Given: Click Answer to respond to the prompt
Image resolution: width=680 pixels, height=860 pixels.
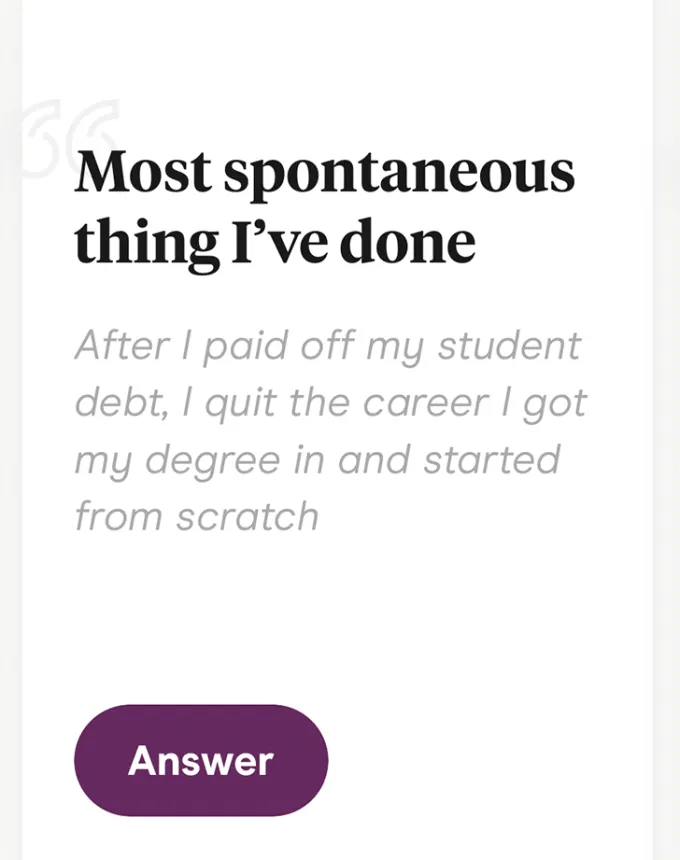Looking at the screenshot, I should point(200,760).
